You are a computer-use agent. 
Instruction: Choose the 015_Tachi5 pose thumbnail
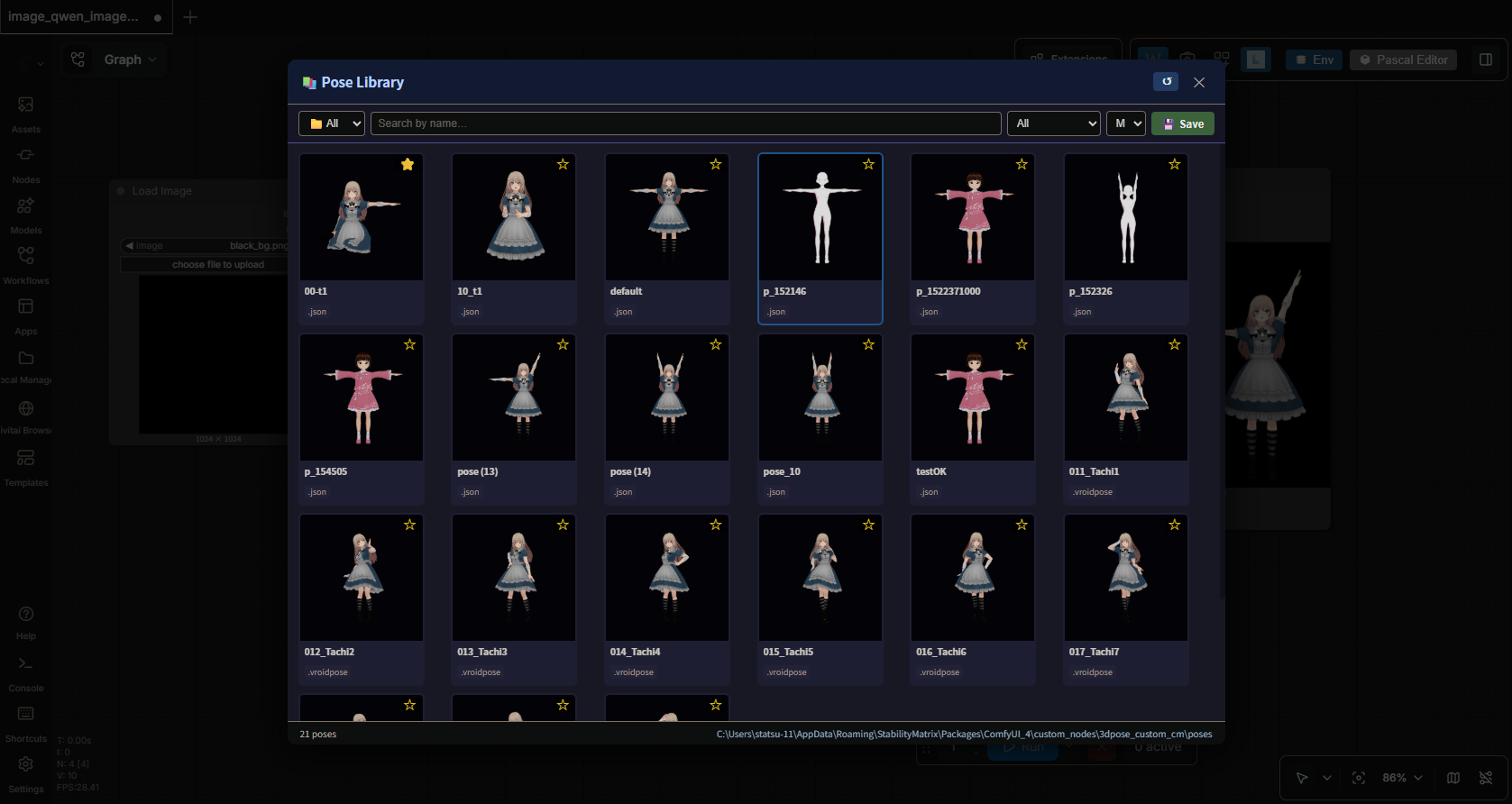coord(820,578)
